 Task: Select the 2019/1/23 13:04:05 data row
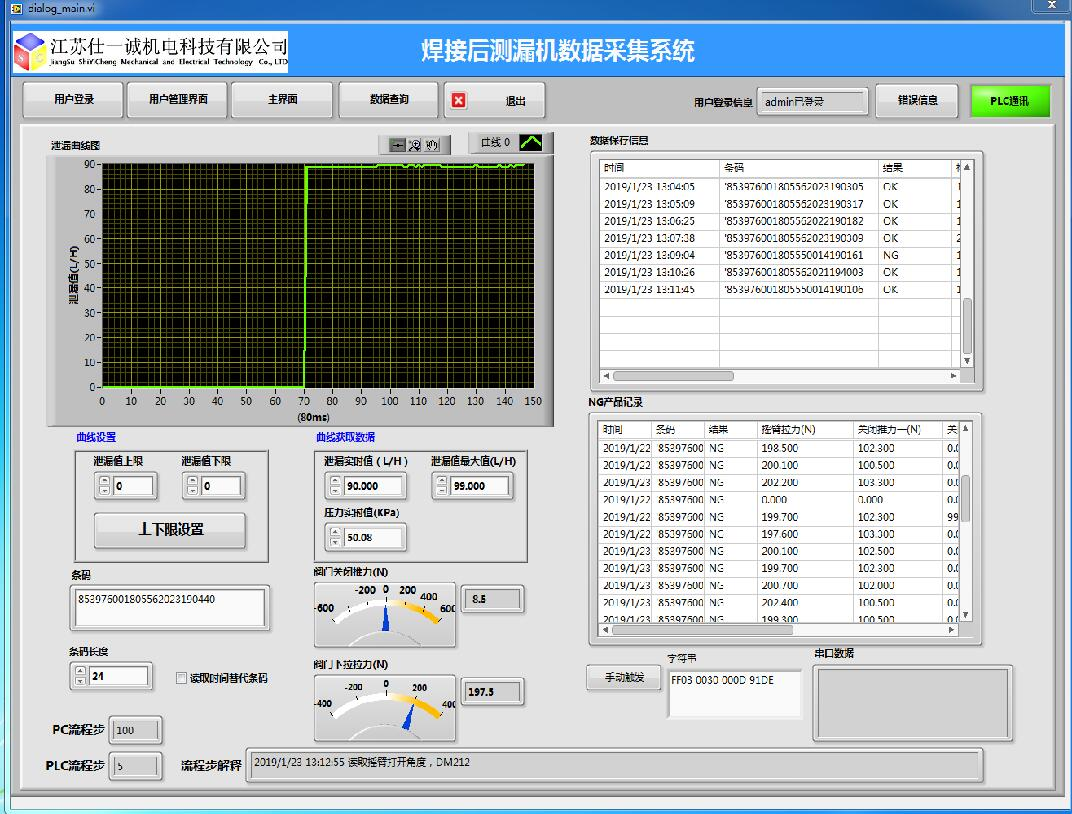coord(780,187)
